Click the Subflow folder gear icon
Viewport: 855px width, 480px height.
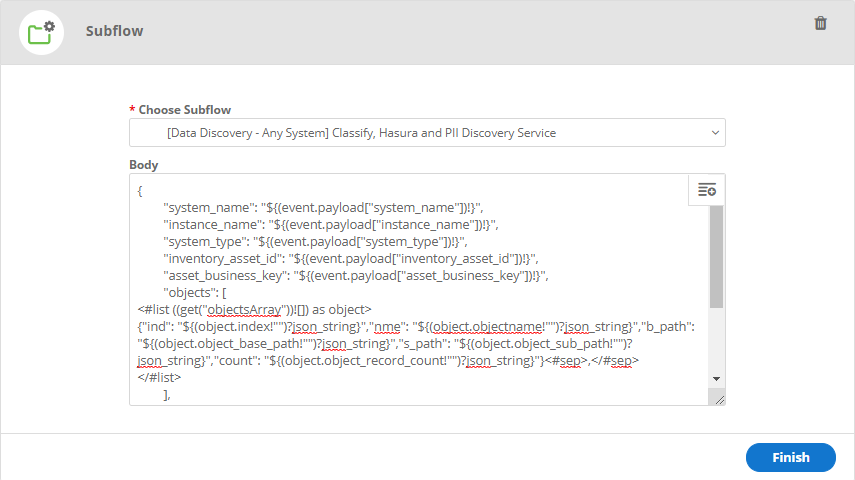pyautogui.click(x=41, y=32)
